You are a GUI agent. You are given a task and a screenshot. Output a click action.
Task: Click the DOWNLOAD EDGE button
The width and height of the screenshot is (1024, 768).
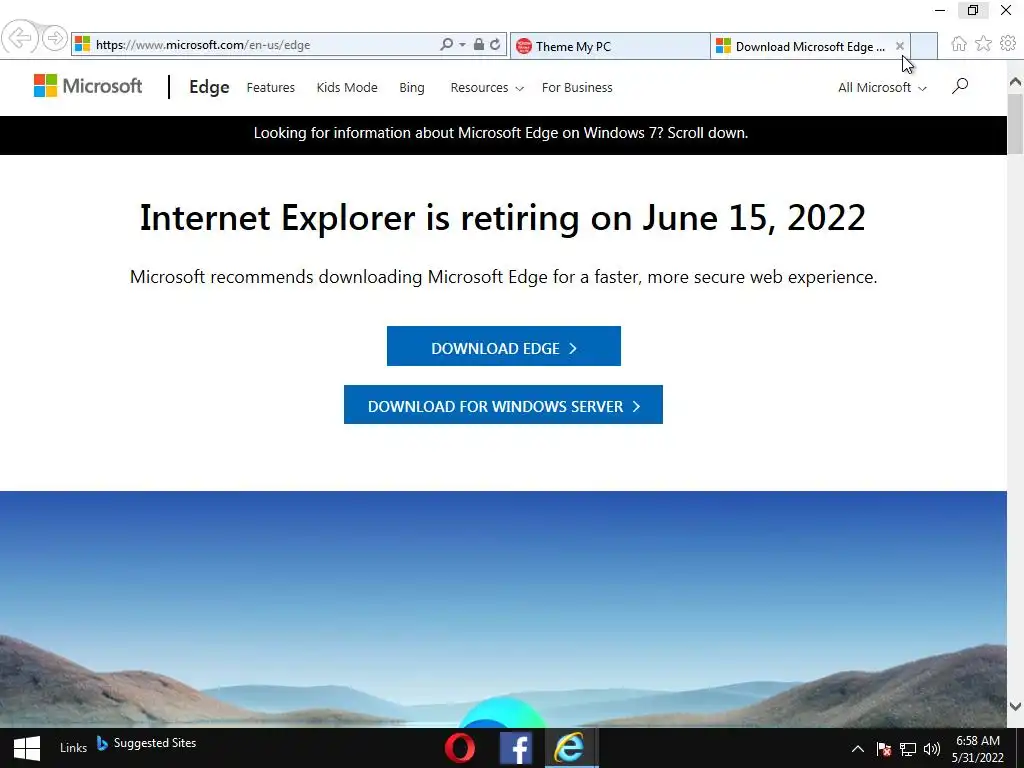(504, 346)
